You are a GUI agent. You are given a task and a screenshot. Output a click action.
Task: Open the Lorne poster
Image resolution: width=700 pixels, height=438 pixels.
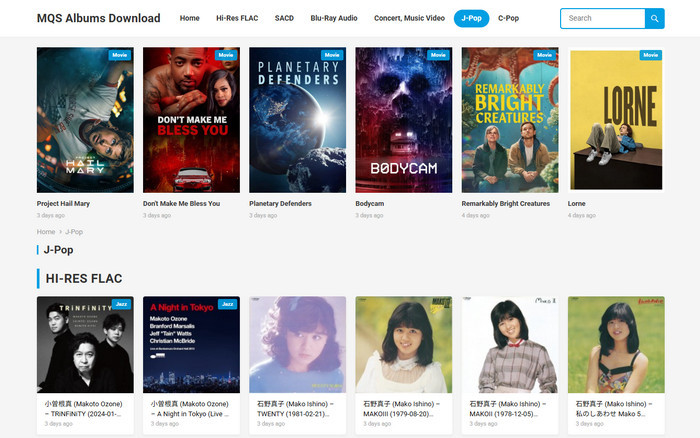point(616,120)
